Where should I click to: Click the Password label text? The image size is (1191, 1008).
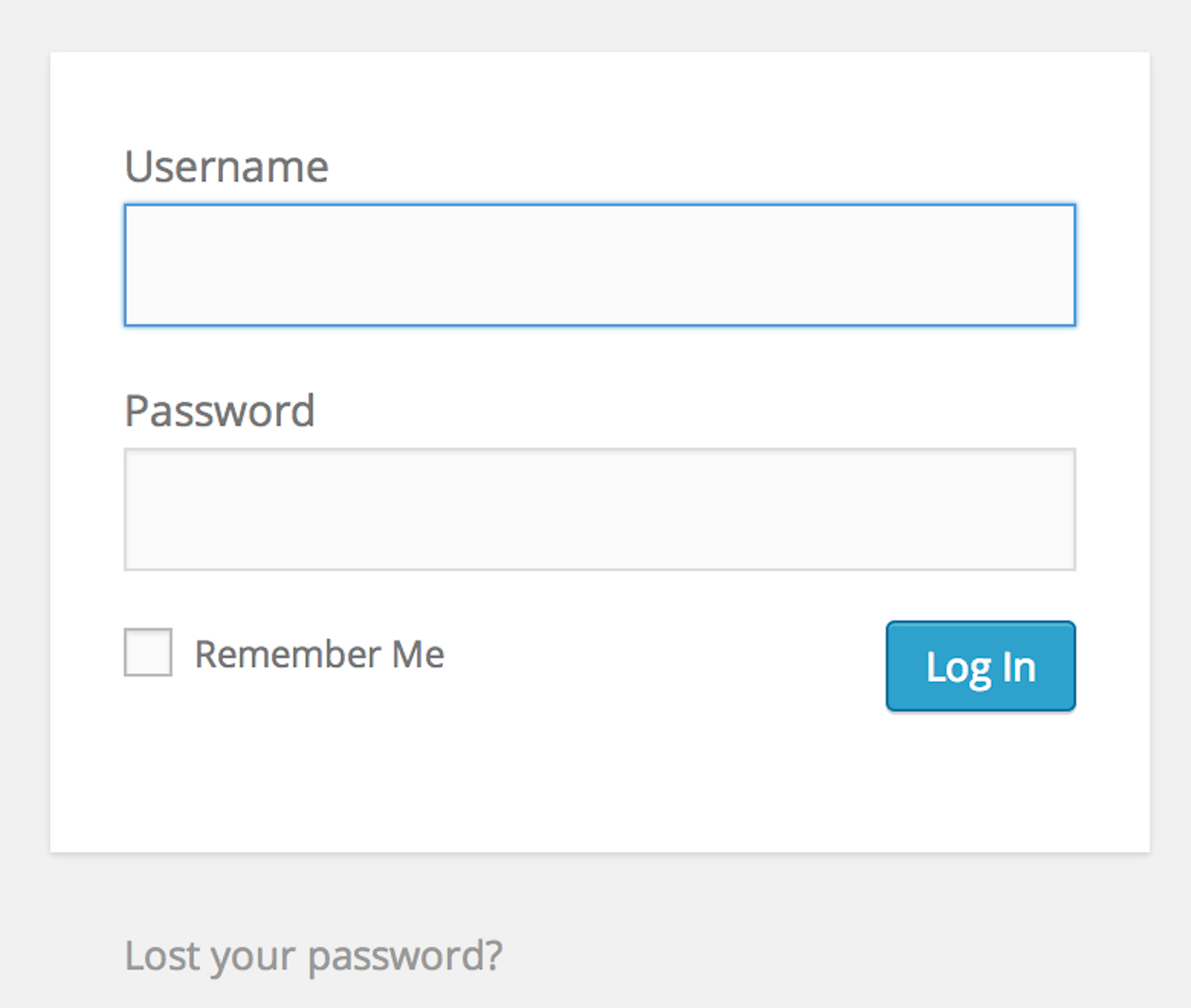point(220,411)
